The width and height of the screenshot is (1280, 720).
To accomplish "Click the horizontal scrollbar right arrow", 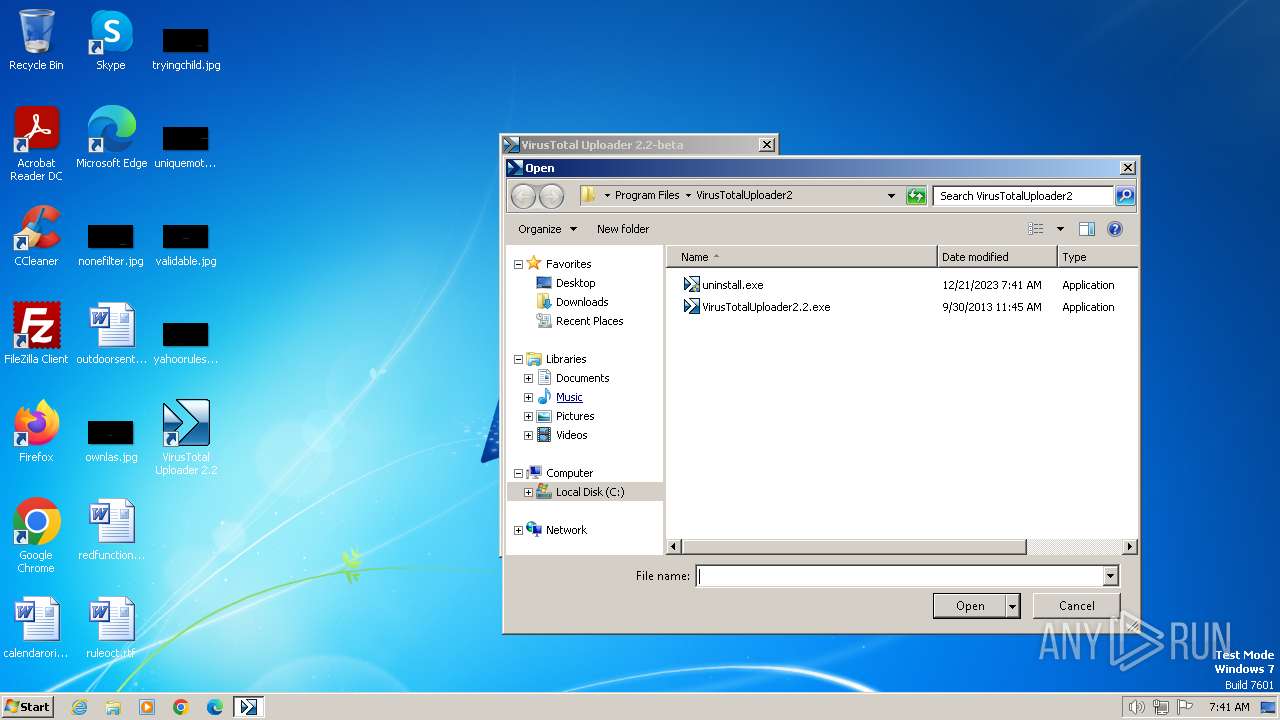I will pyautogui.click(x=1130, y=547).
